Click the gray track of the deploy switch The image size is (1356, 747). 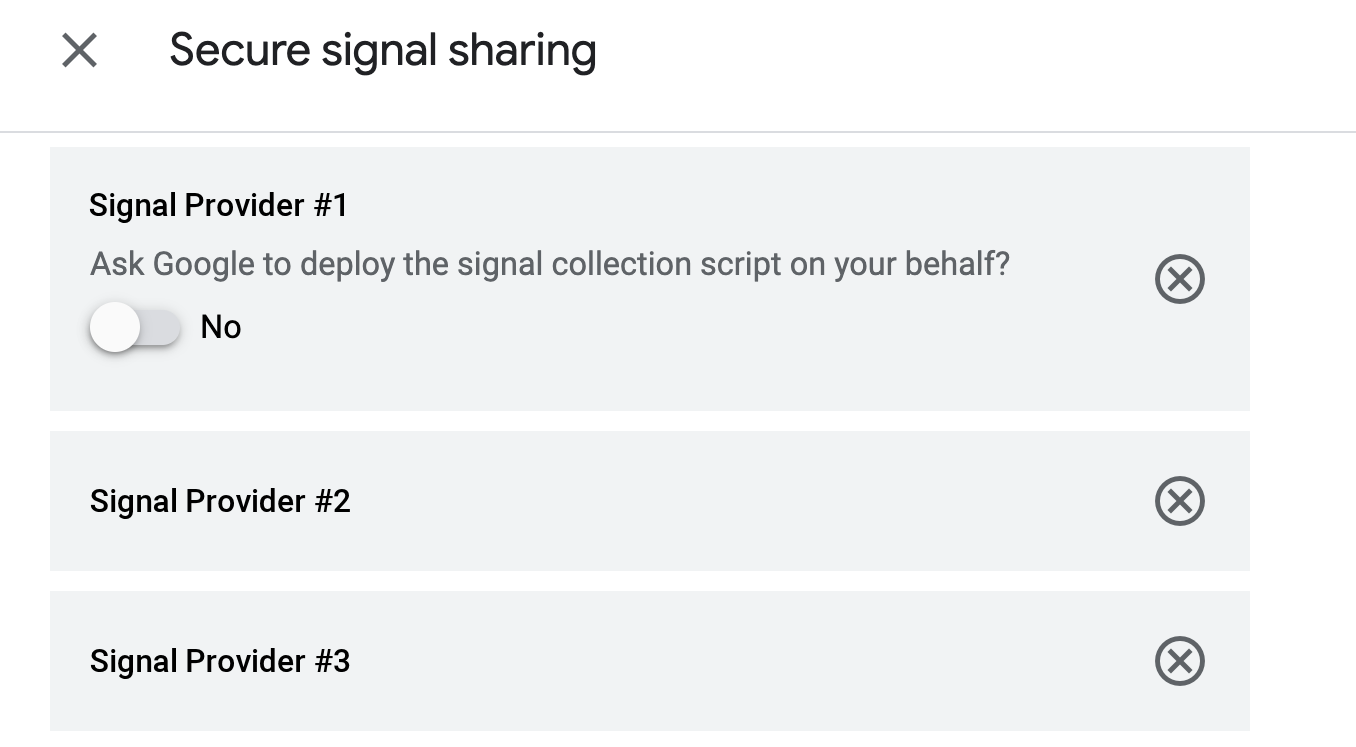[x=162, y=327]
